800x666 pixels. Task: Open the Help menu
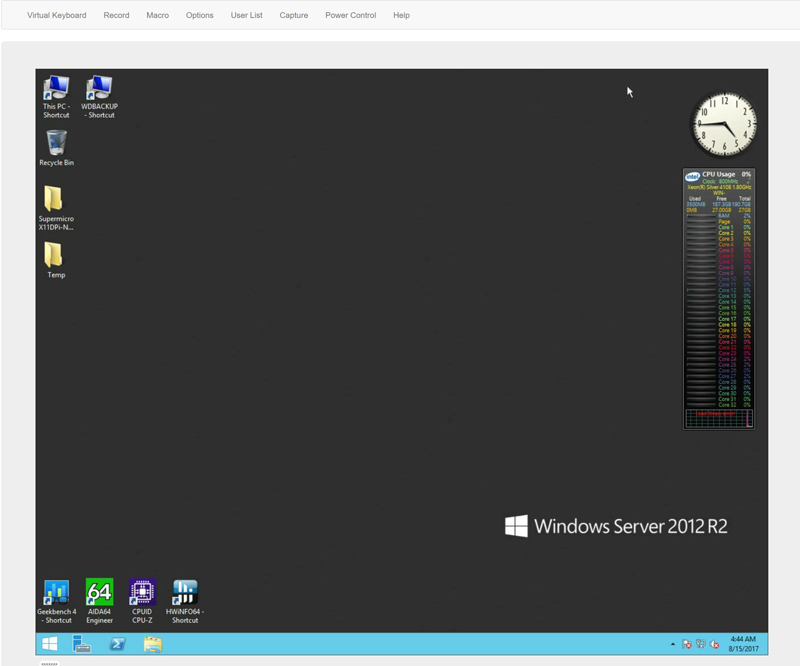tap(402, 15)
